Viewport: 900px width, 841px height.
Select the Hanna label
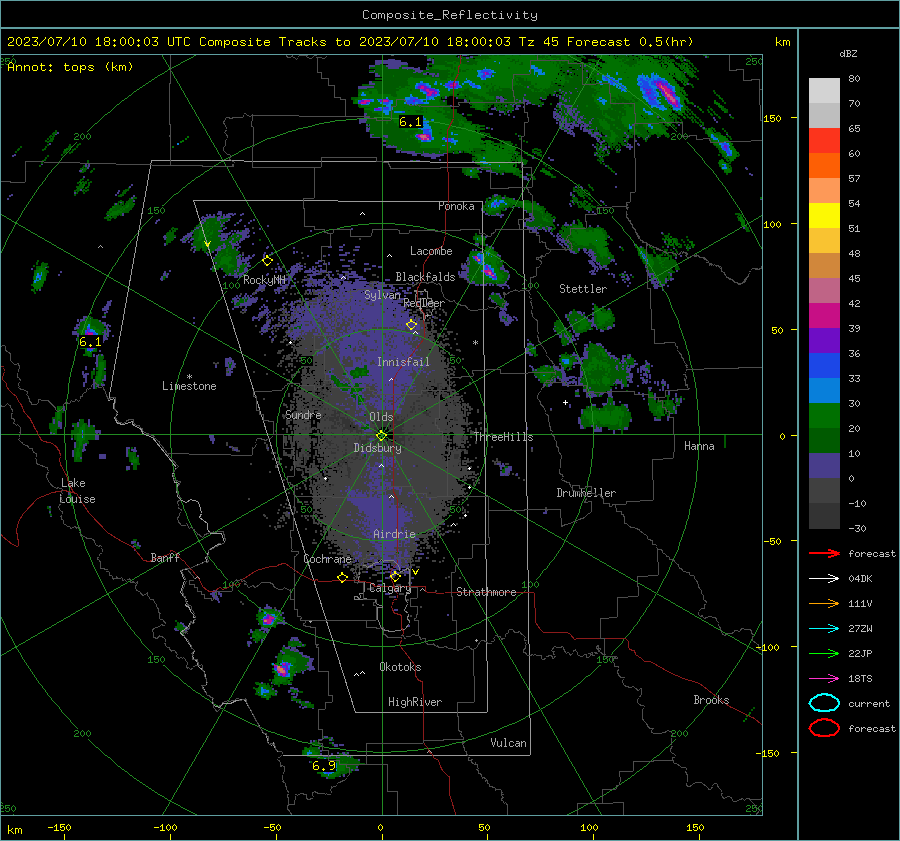699,446
